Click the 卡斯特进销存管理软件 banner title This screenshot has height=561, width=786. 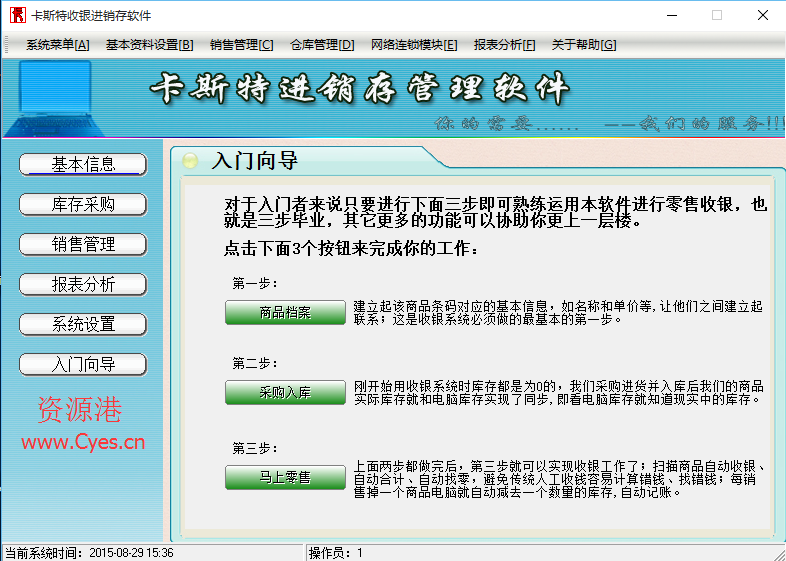pyautogui.click(x=359, y=88)
